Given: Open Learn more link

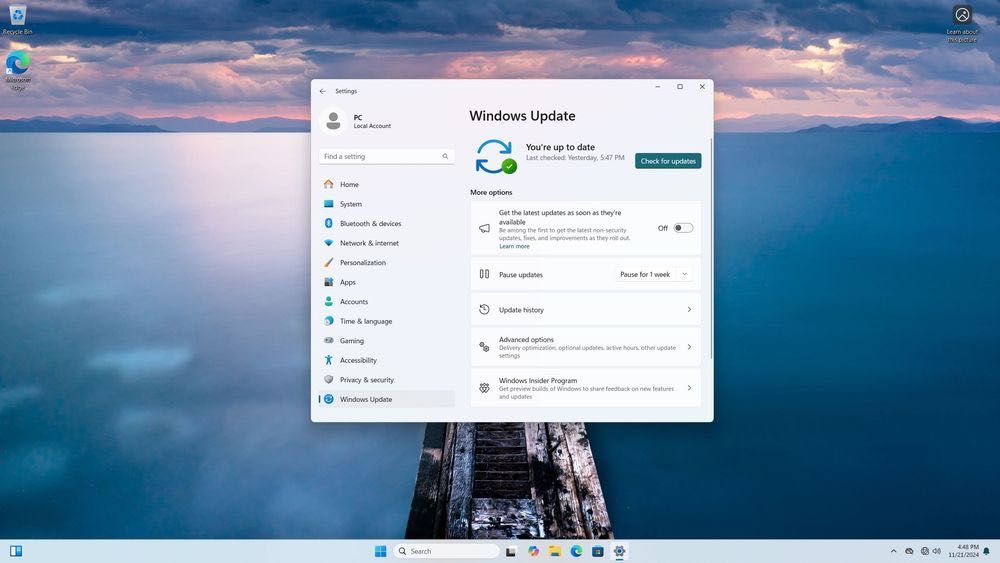Looking at the screenshot, I should [x=514, y=246].
